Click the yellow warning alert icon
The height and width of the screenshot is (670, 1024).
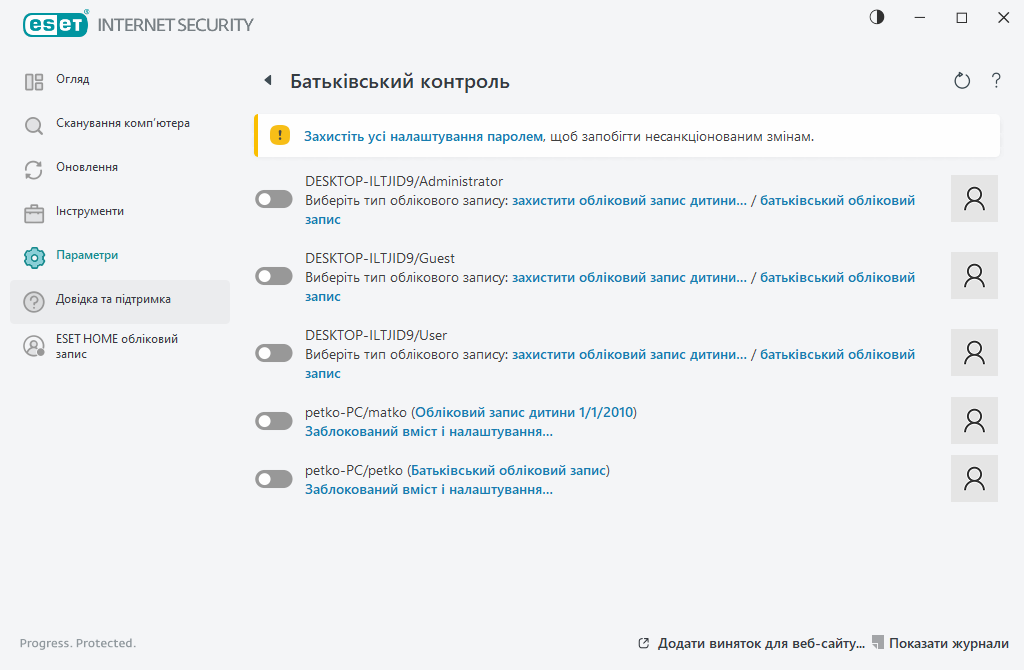[280, 136]
